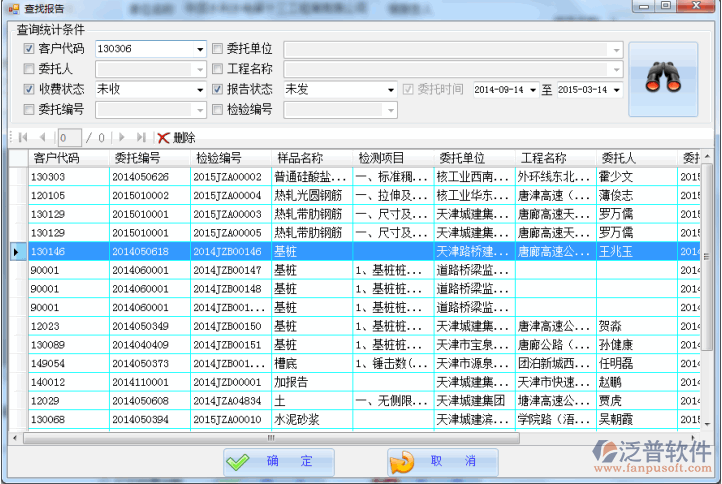Open the start date 2014-09-14 picker
The width and height of the screenshot is (722, 484).
pyautogui.click(x=532, y=90)
